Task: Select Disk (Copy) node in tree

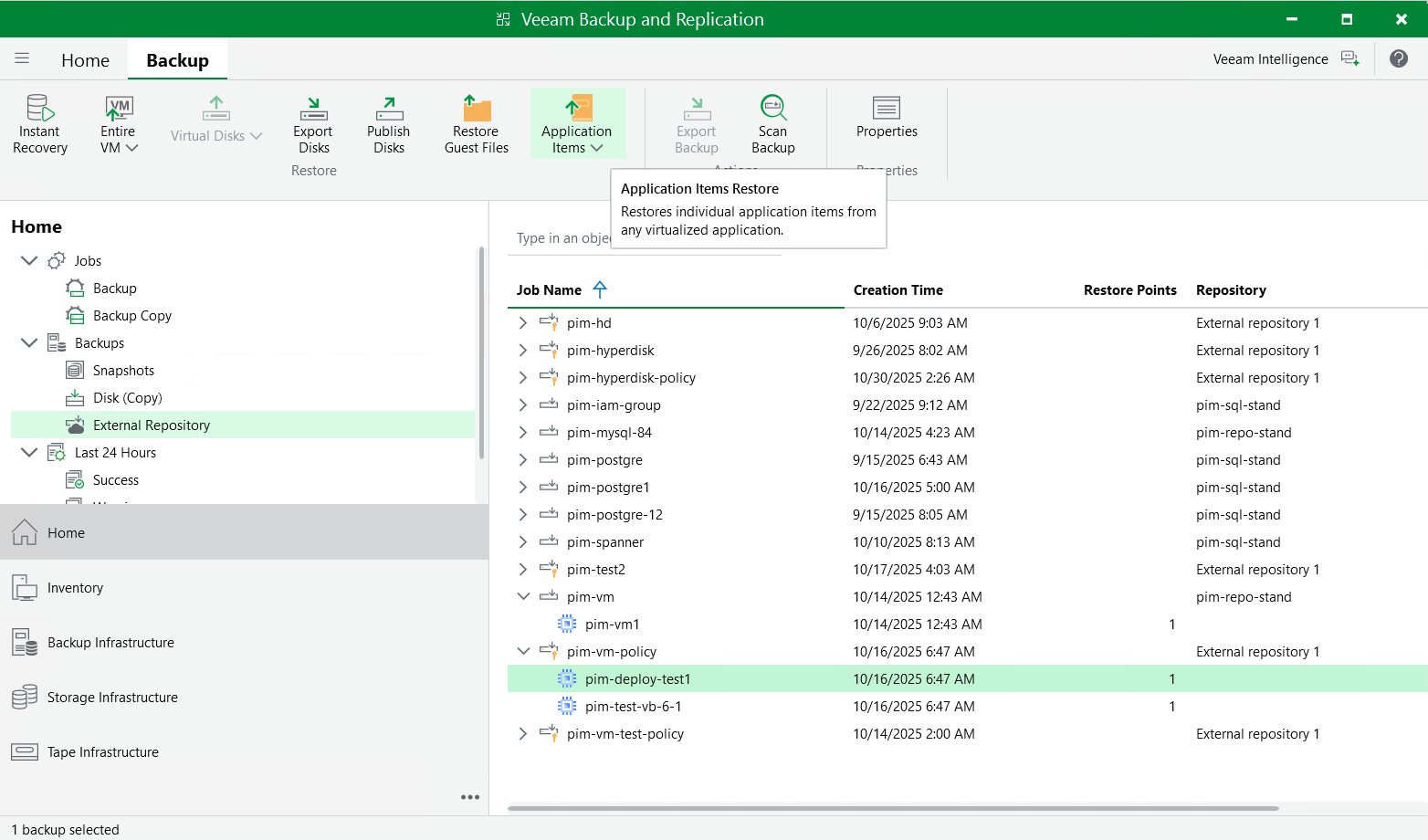Action: click(127, 398)
